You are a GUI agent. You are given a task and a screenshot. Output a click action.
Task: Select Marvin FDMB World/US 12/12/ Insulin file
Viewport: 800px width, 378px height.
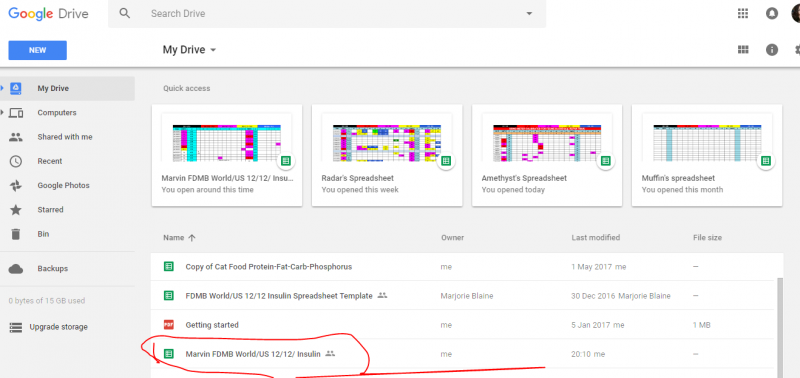point(462,354)
